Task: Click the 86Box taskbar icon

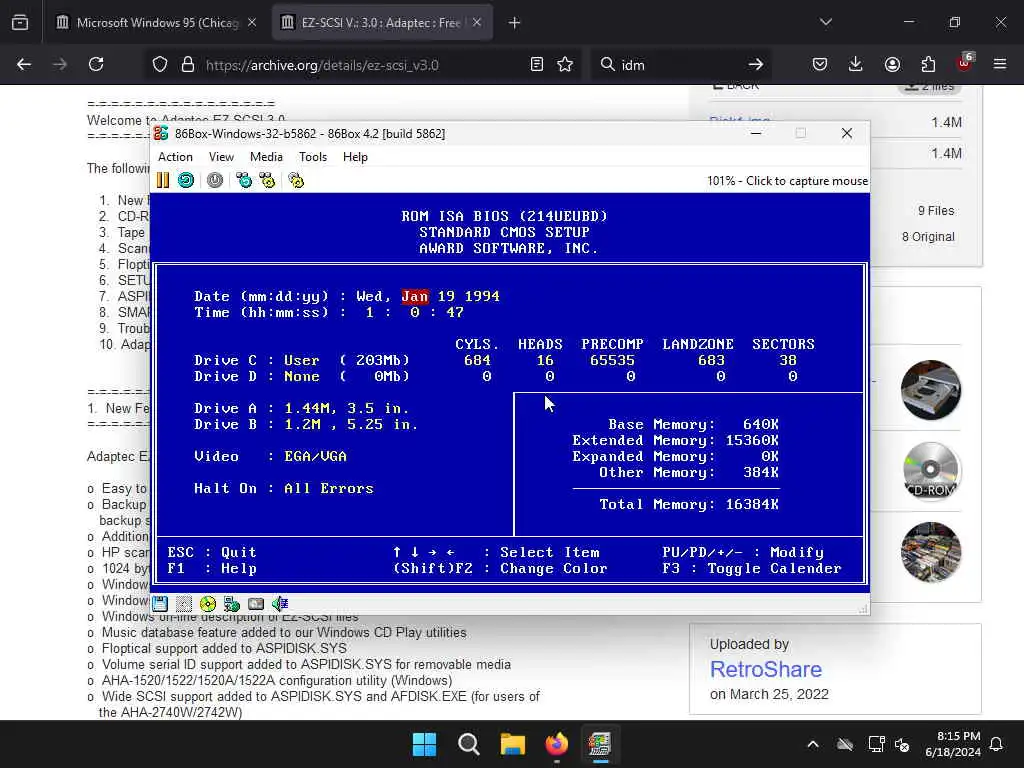Action: pos(600,744)
